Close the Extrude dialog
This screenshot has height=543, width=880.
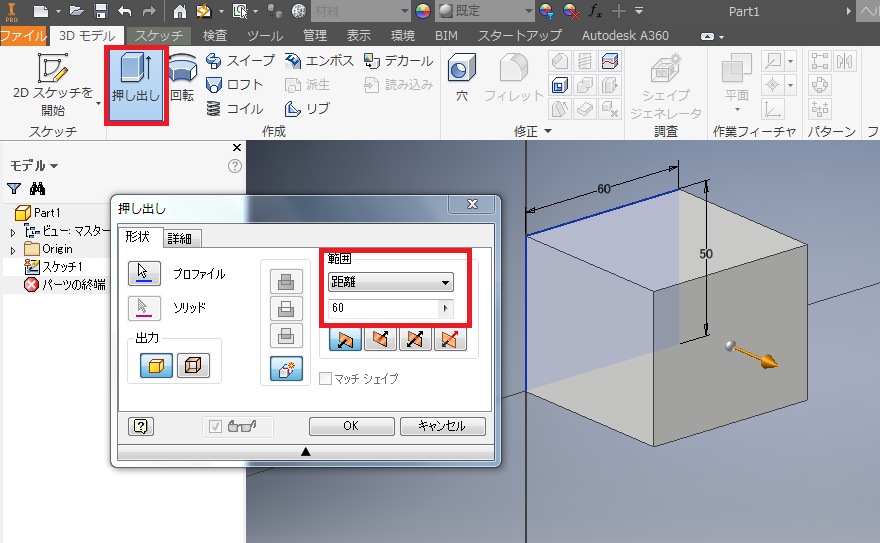473,204
